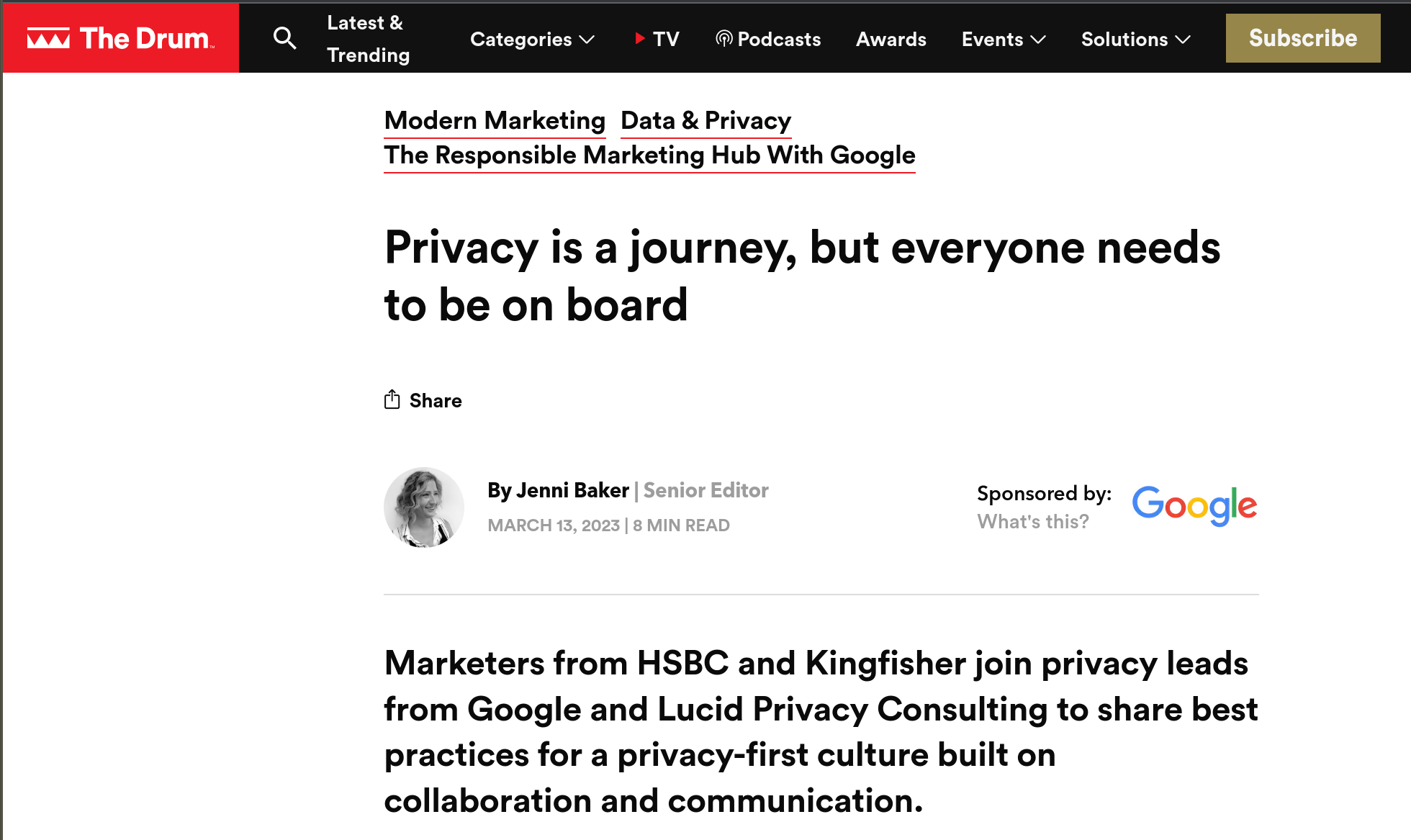Expand the Events dropdown chevron

(x=1038, y=40)
